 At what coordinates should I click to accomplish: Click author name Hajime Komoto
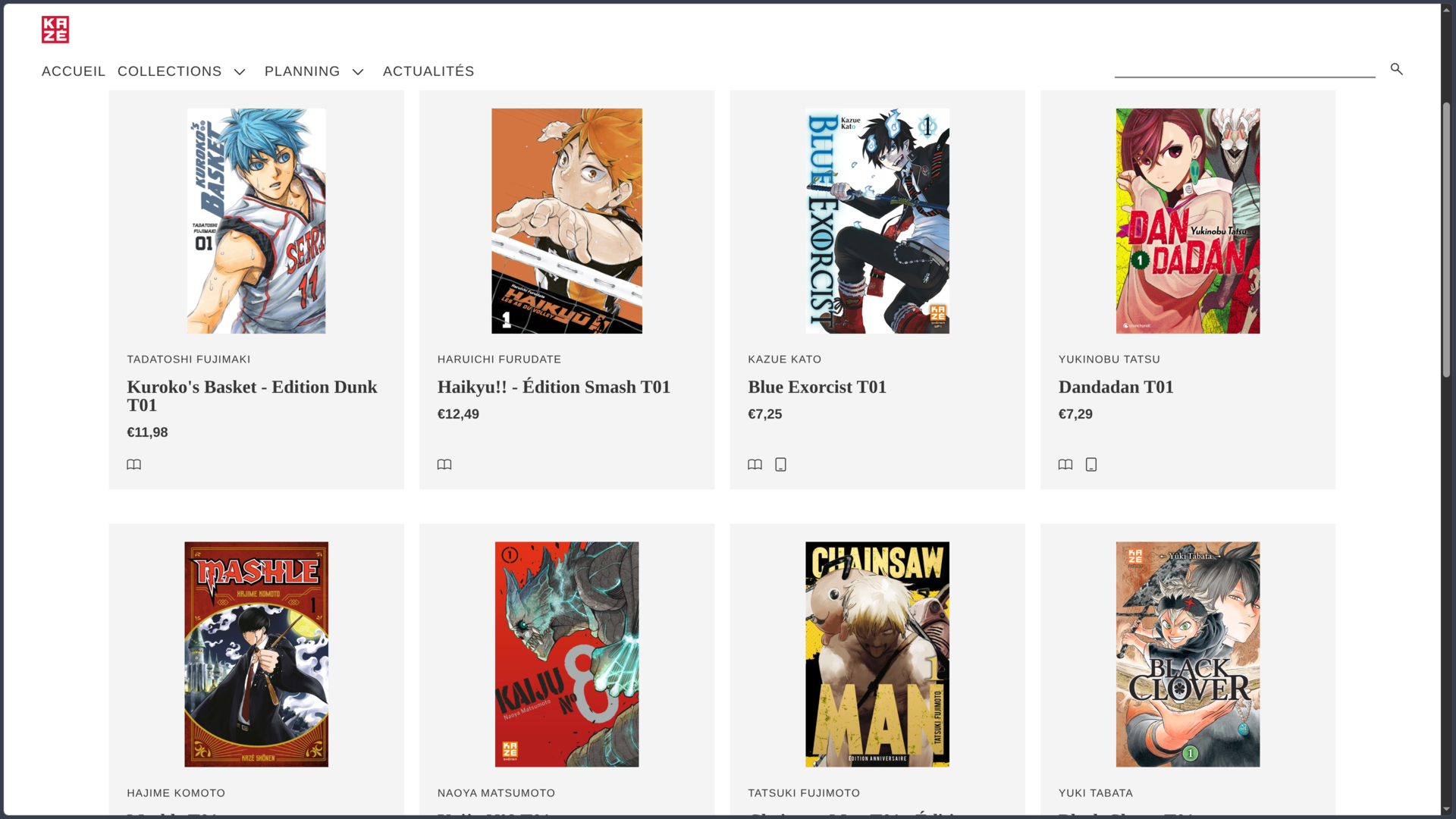(176, 793)
